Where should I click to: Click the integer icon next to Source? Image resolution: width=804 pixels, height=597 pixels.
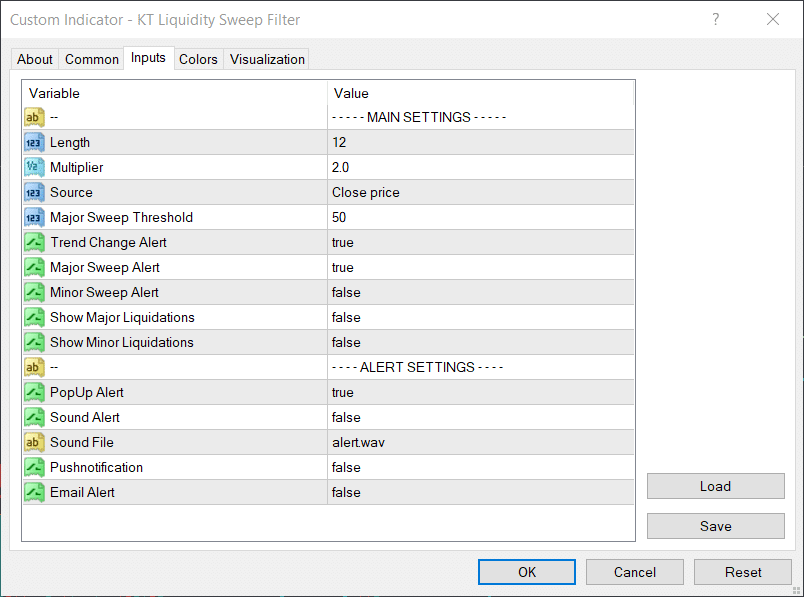coord(34,192)
